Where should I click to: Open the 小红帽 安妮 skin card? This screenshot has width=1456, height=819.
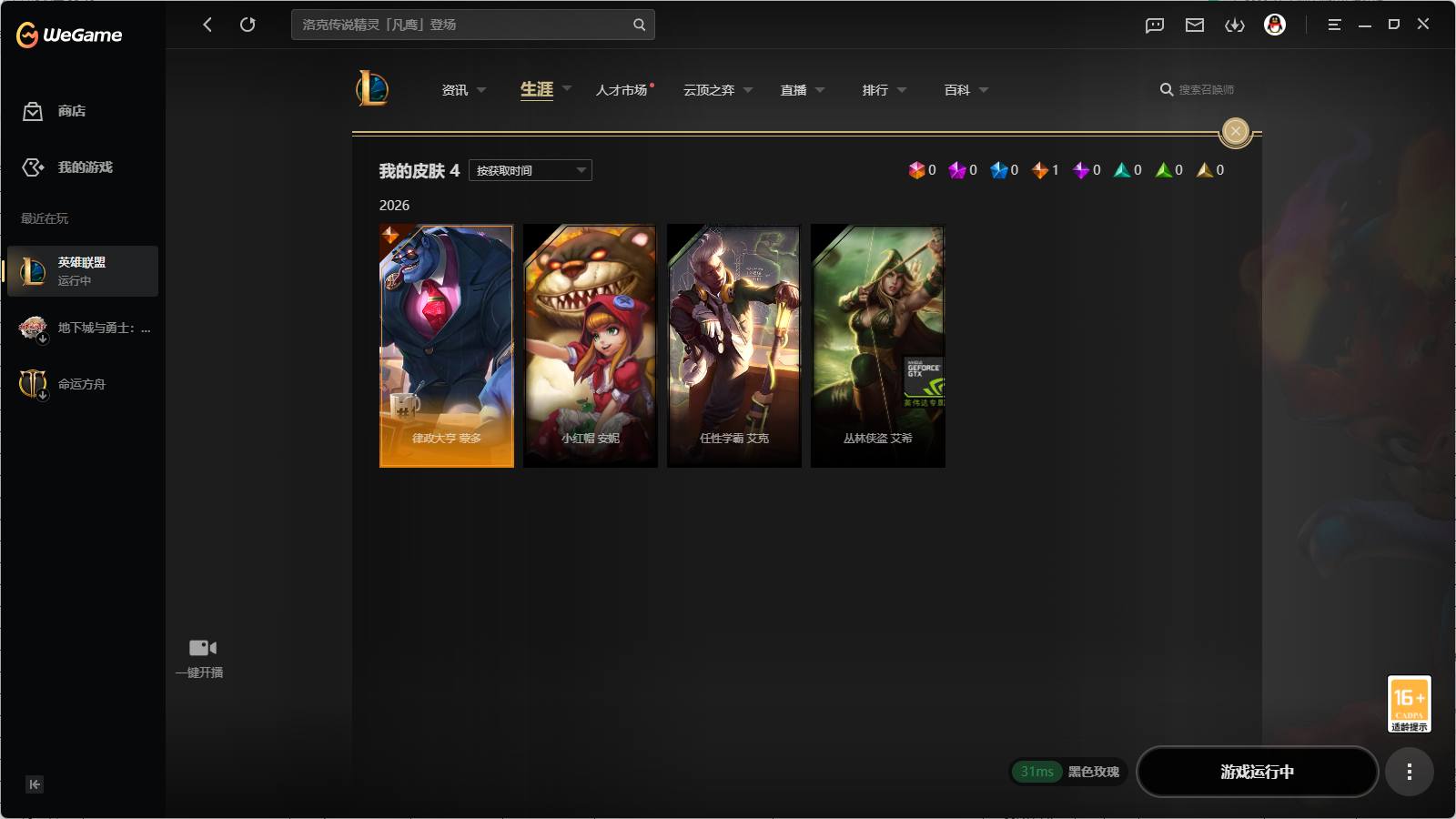pyautogui.click(x=591, y=346)
